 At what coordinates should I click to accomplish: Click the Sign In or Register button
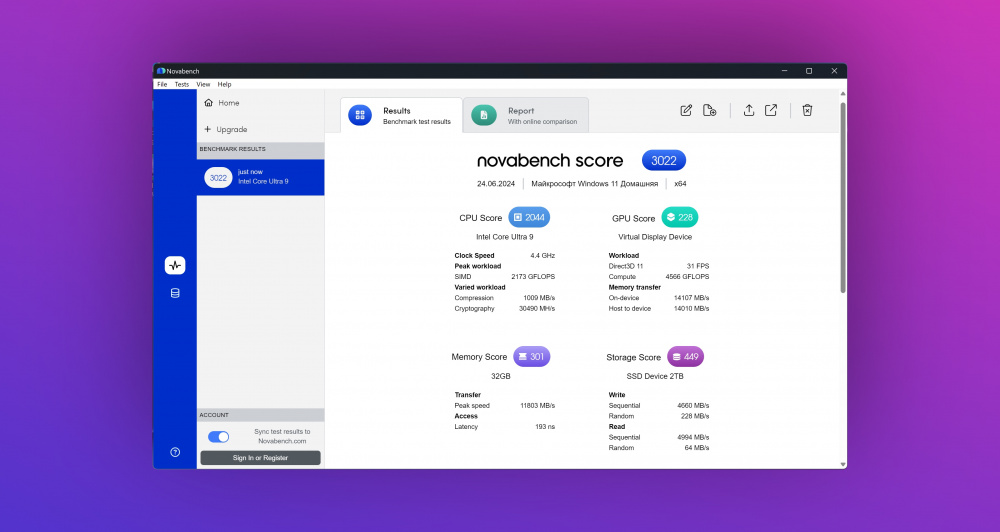(260, 458)
